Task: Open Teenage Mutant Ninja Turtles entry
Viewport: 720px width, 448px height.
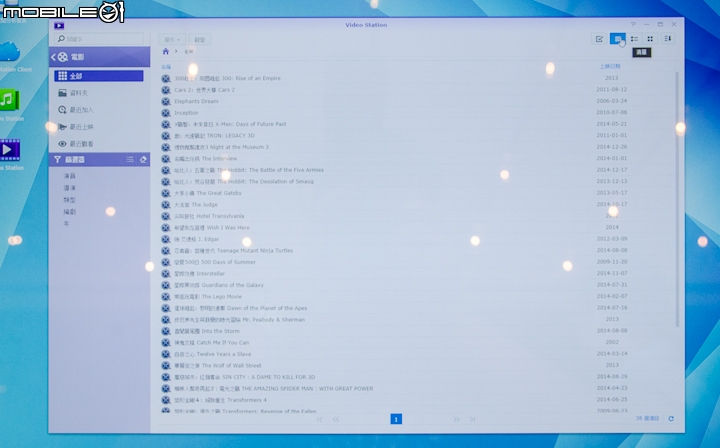Action: [233, 251]
